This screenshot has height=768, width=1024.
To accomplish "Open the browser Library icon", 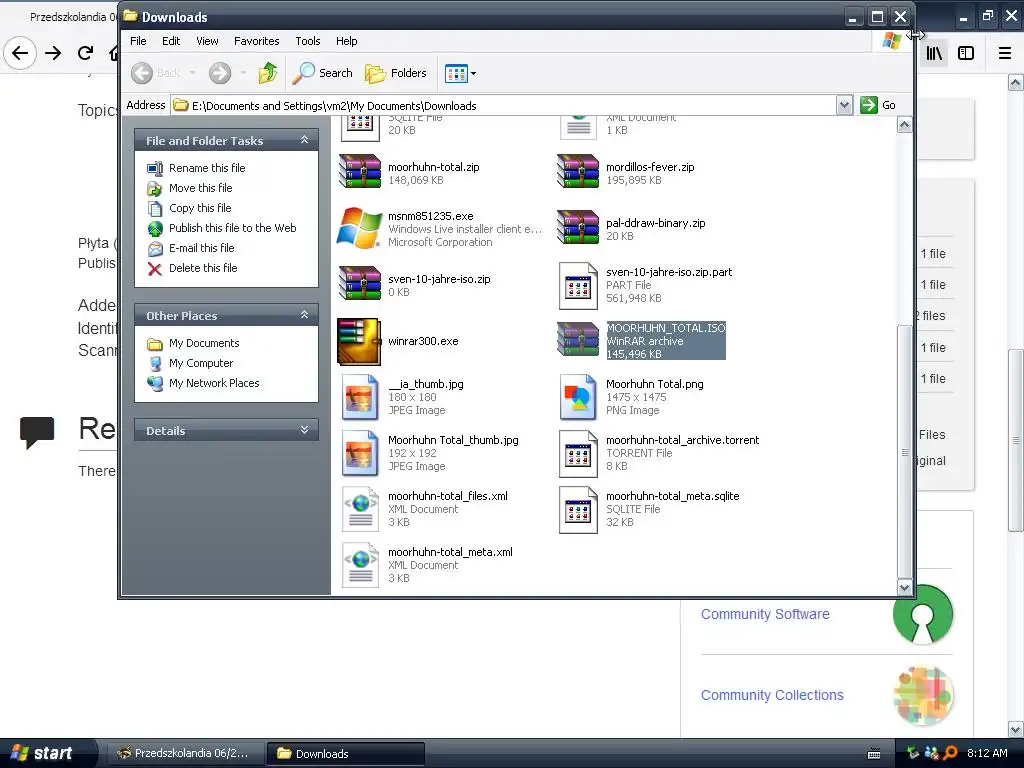I will (x=934, y=53).
